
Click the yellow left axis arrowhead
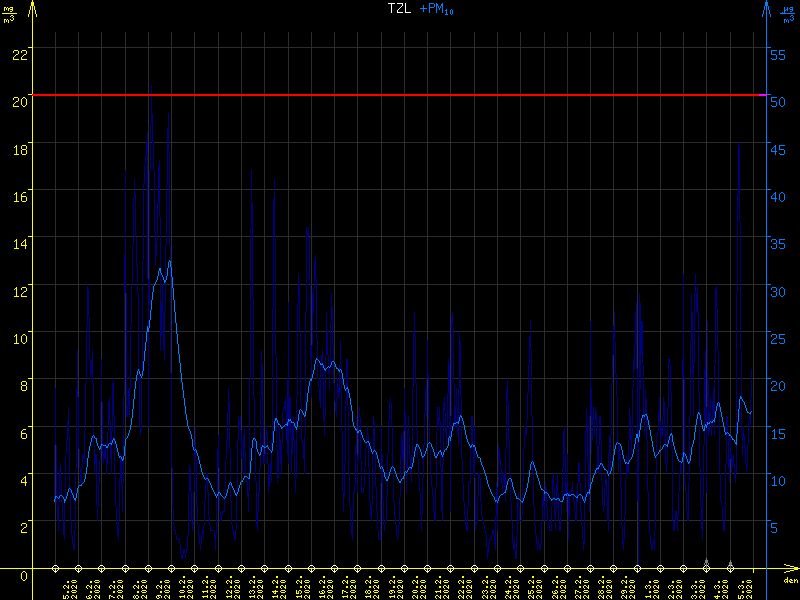point(33,8)
